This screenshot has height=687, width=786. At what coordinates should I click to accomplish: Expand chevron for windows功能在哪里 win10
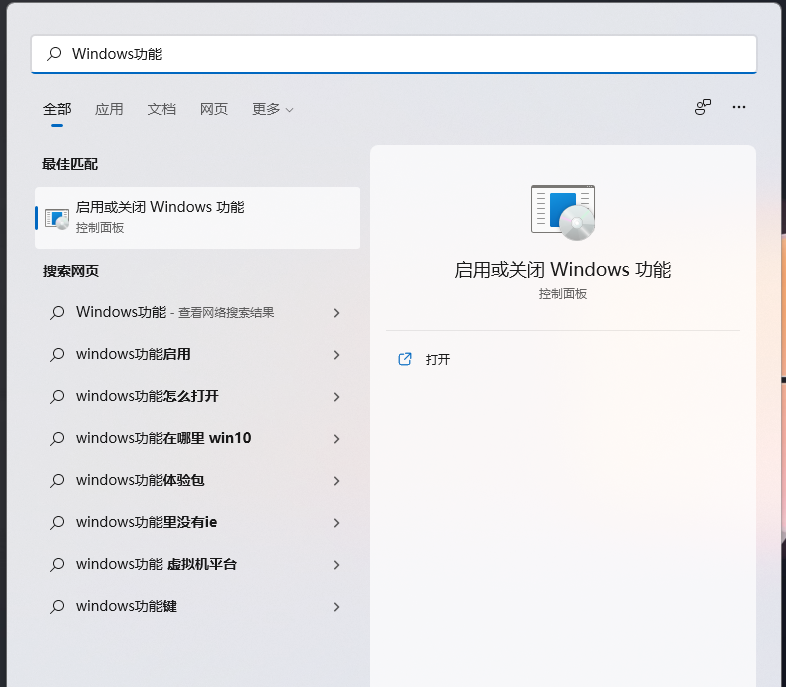click(336, 439)
